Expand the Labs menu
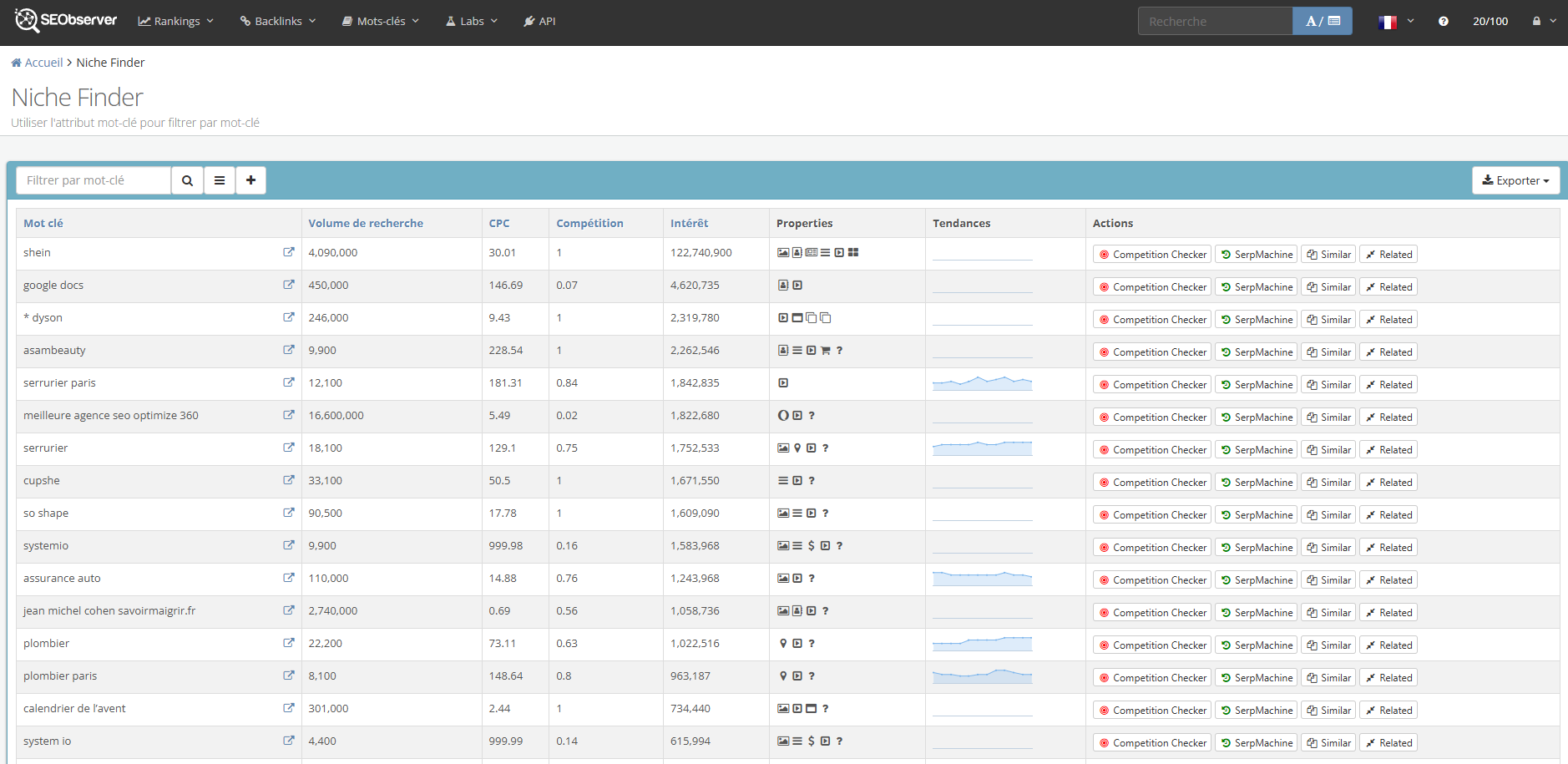 click(472, 22)
